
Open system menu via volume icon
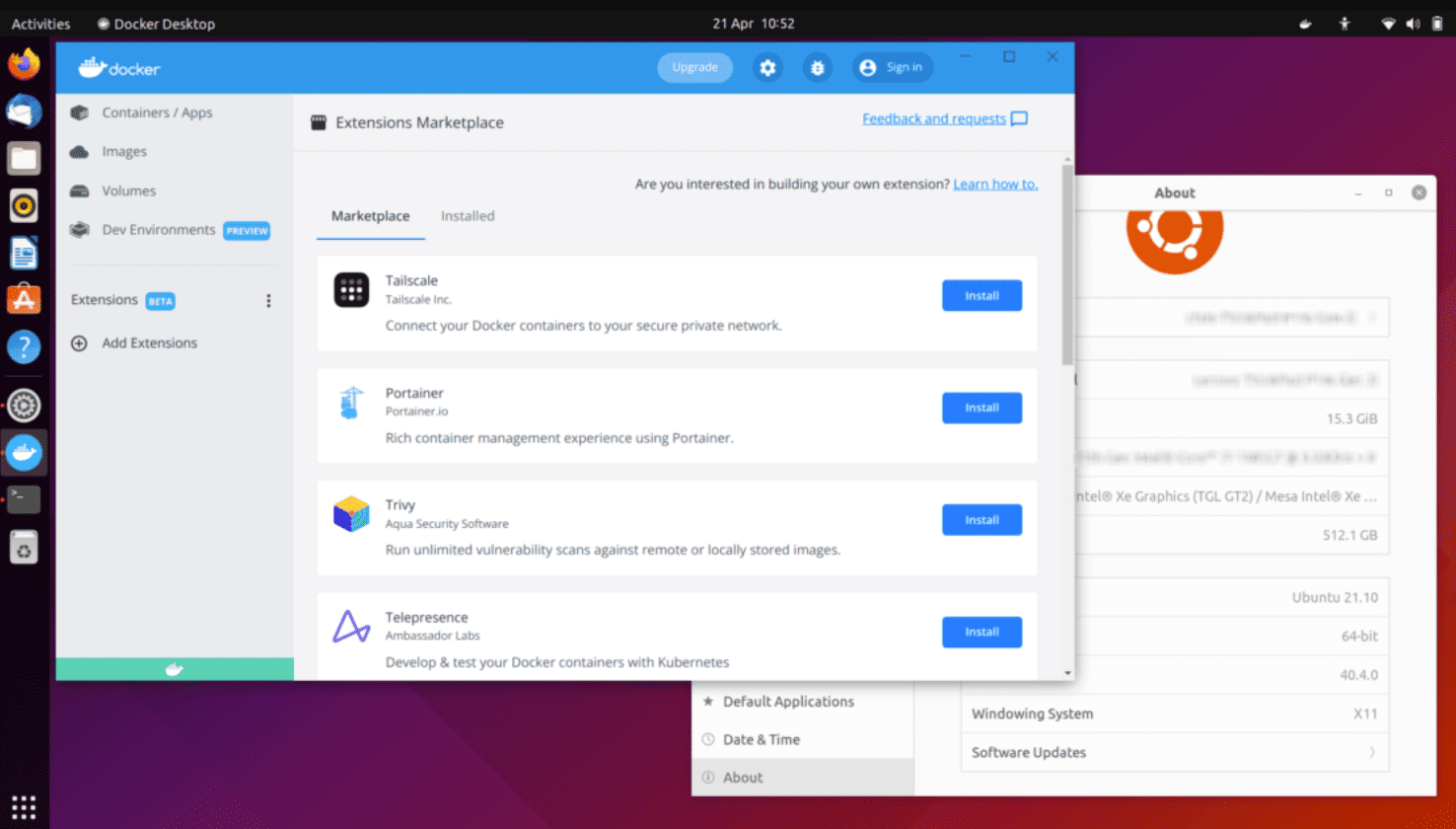click(1413, 24)
